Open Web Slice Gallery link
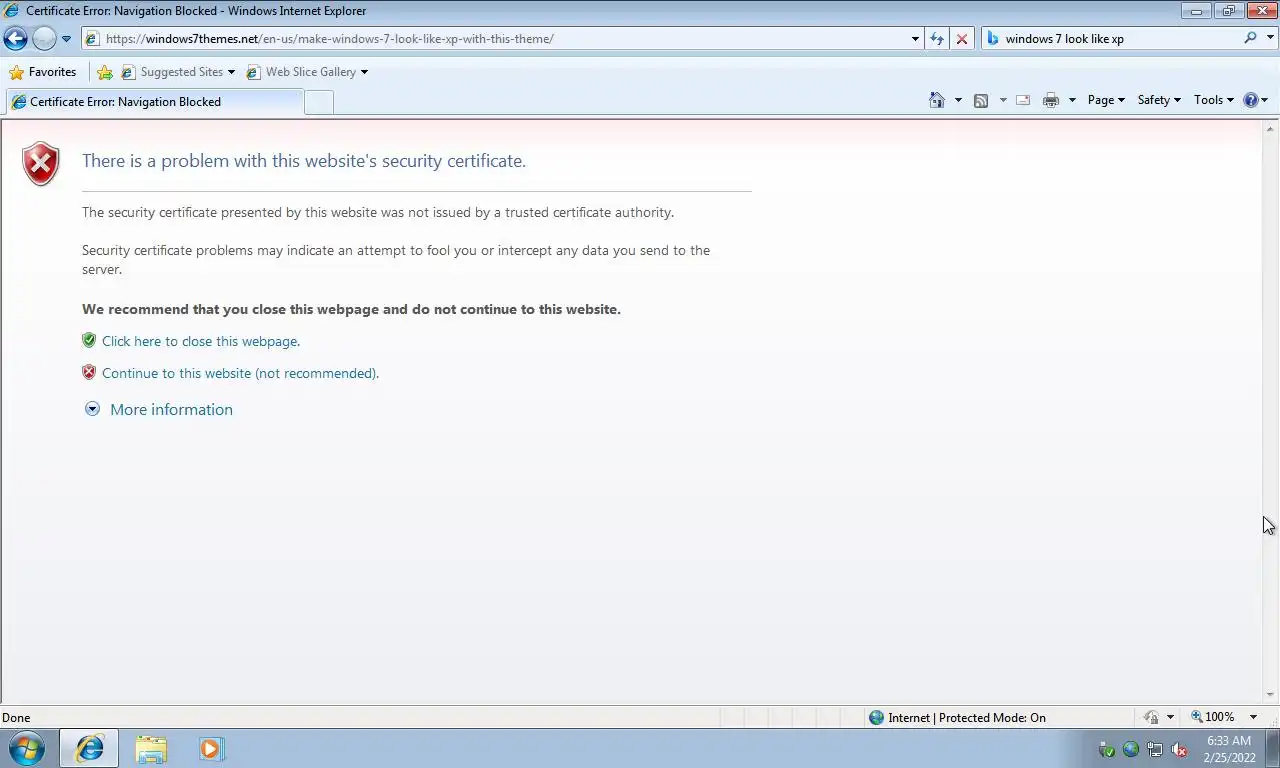The height and width of the screenshot is (768, 1280). coord(301,72)
